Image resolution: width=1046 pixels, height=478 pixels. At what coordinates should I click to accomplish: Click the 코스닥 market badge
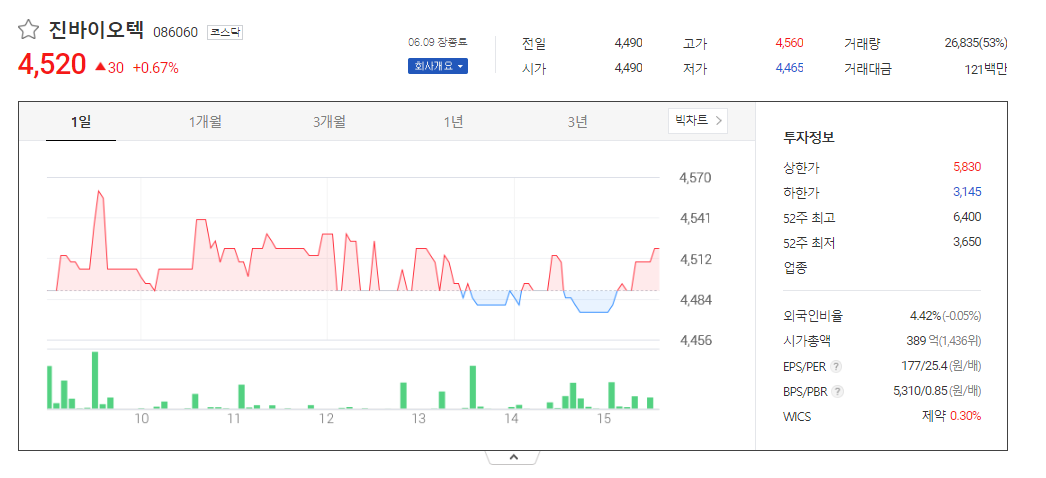point(225,32)
